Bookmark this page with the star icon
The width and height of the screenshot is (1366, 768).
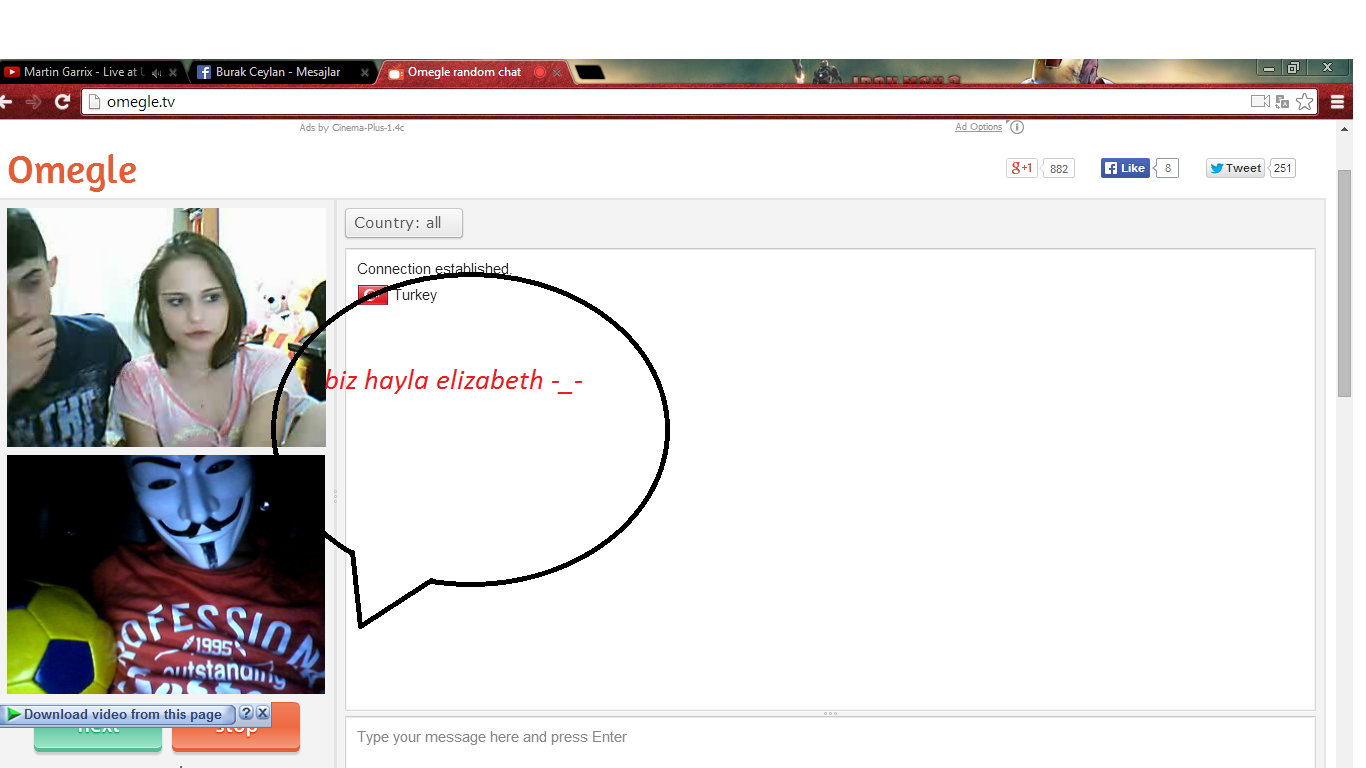(x=1304, y=101)
